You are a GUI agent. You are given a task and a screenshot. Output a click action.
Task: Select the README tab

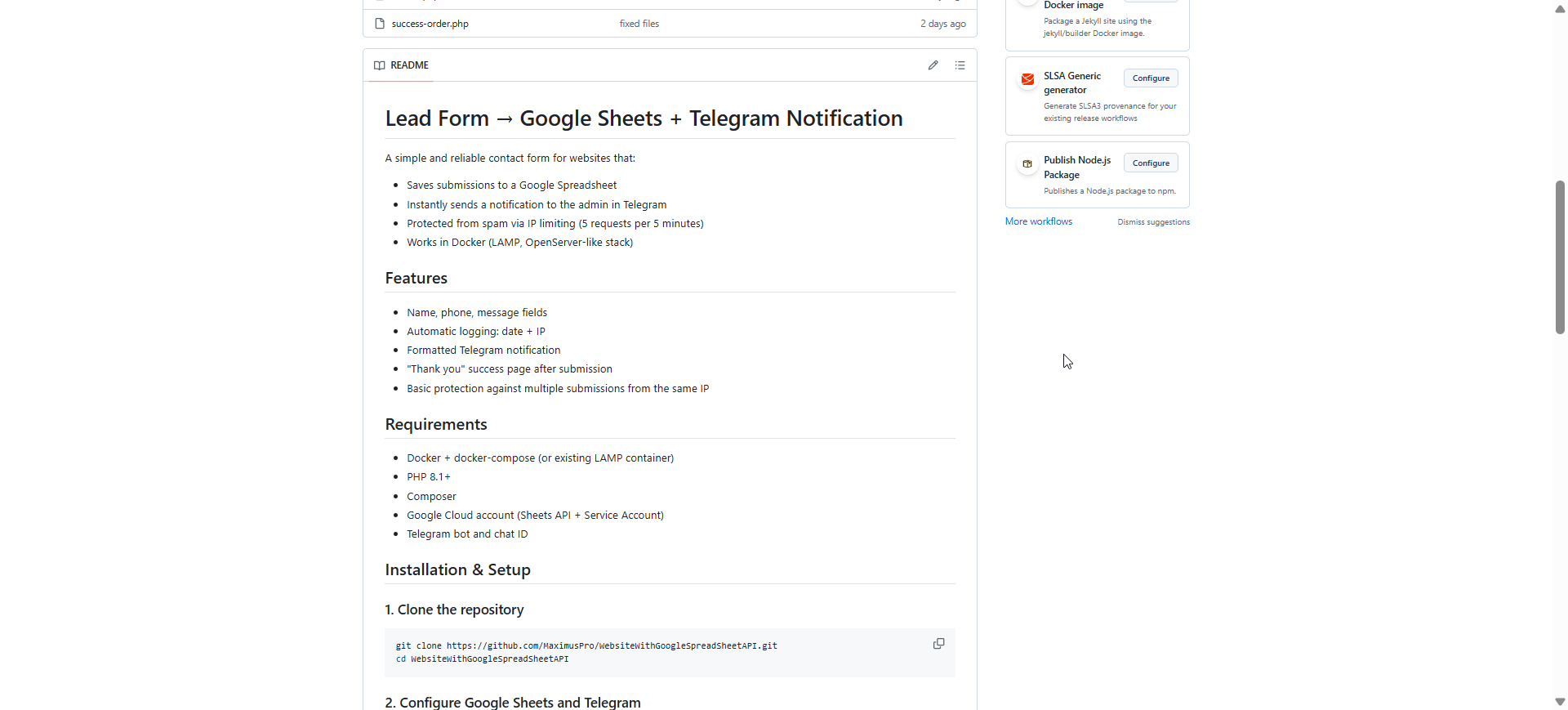click(401, 65)
